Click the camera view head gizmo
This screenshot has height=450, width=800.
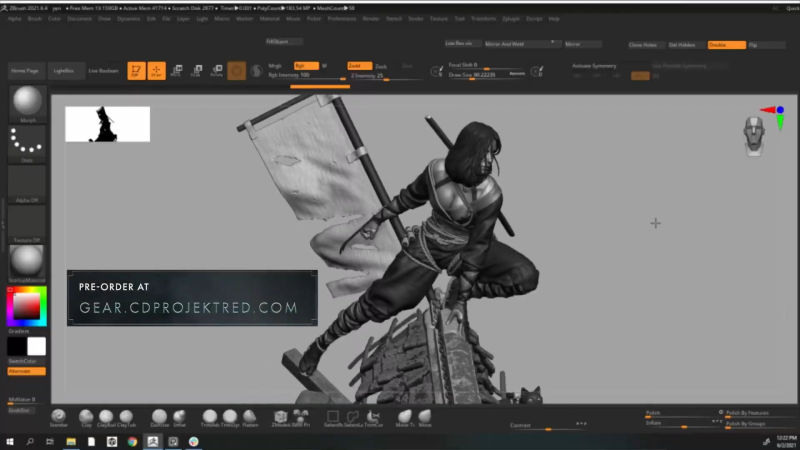[x=754, y=135]
